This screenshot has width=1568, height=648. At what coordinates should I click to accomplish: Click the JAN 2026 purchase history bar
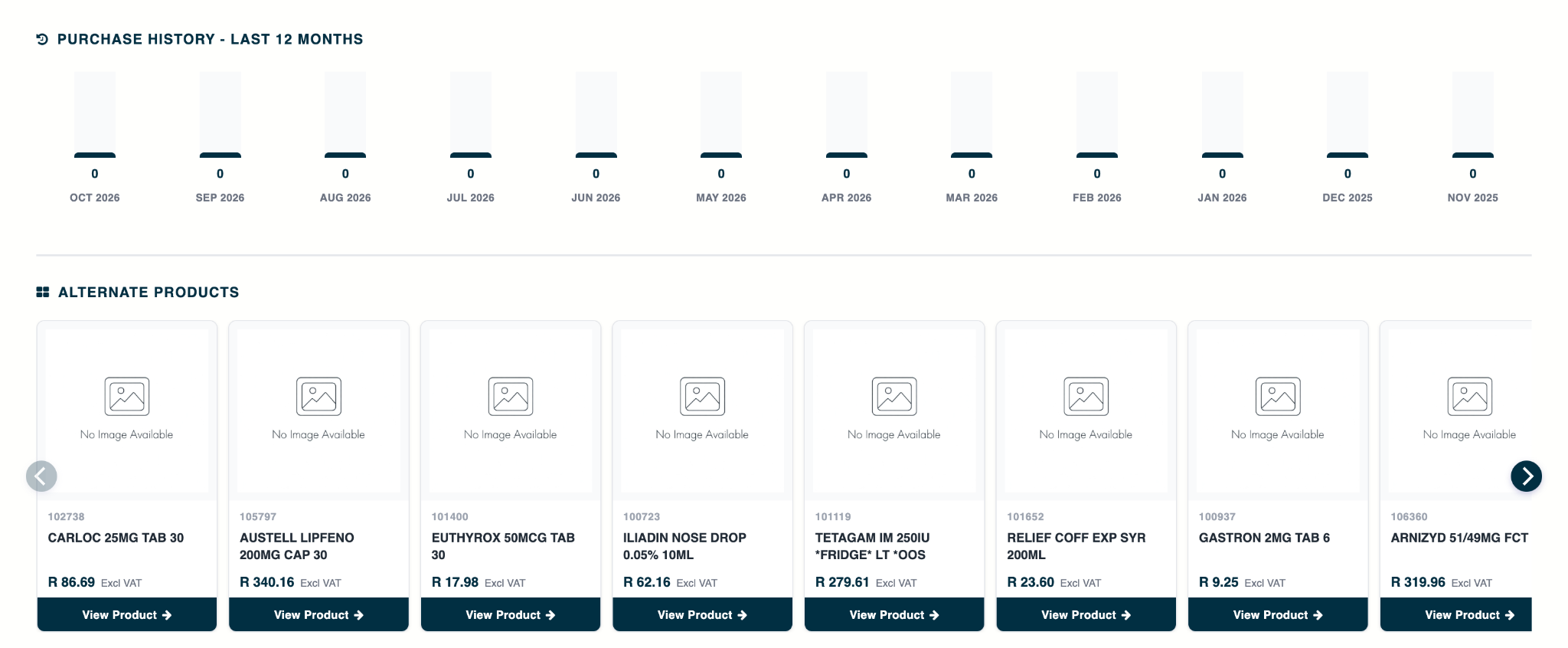[1223, 115]
